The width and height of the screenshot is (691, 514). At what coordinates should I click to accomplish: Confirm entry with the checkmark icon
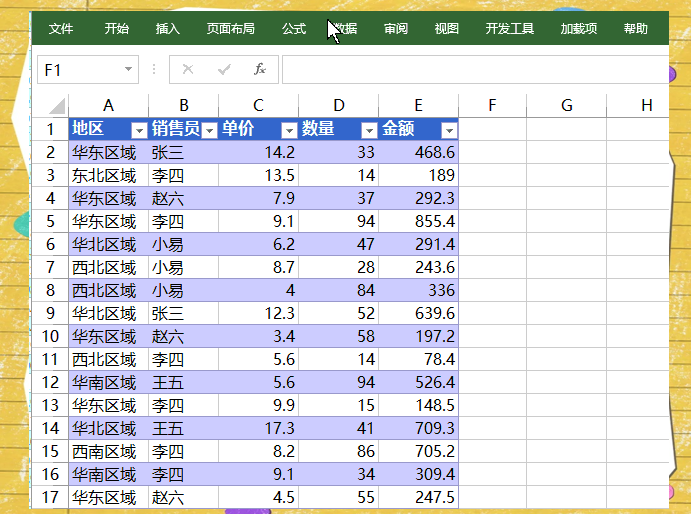(224, 69)
